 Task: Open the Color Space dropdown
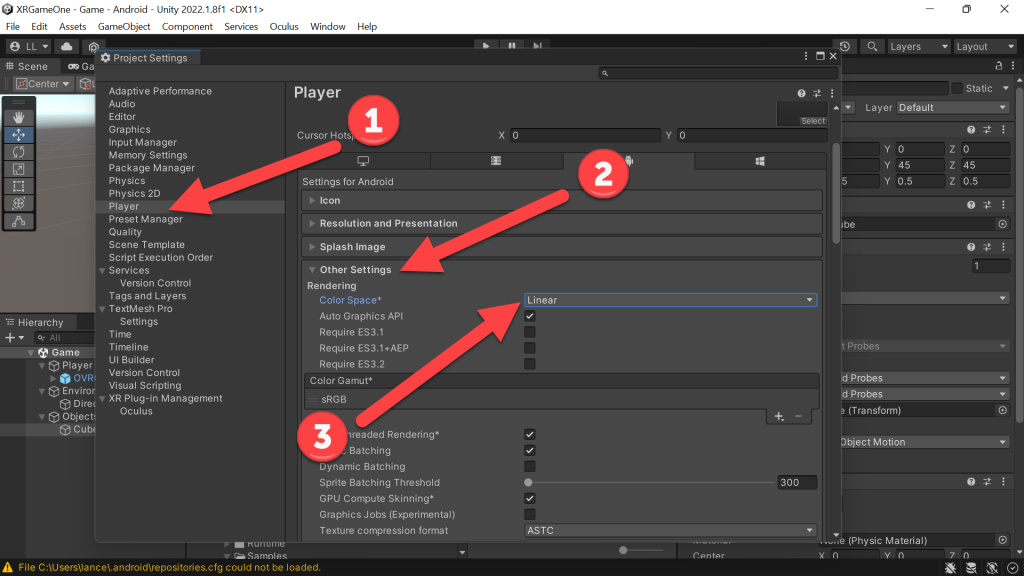pos(670,300)
